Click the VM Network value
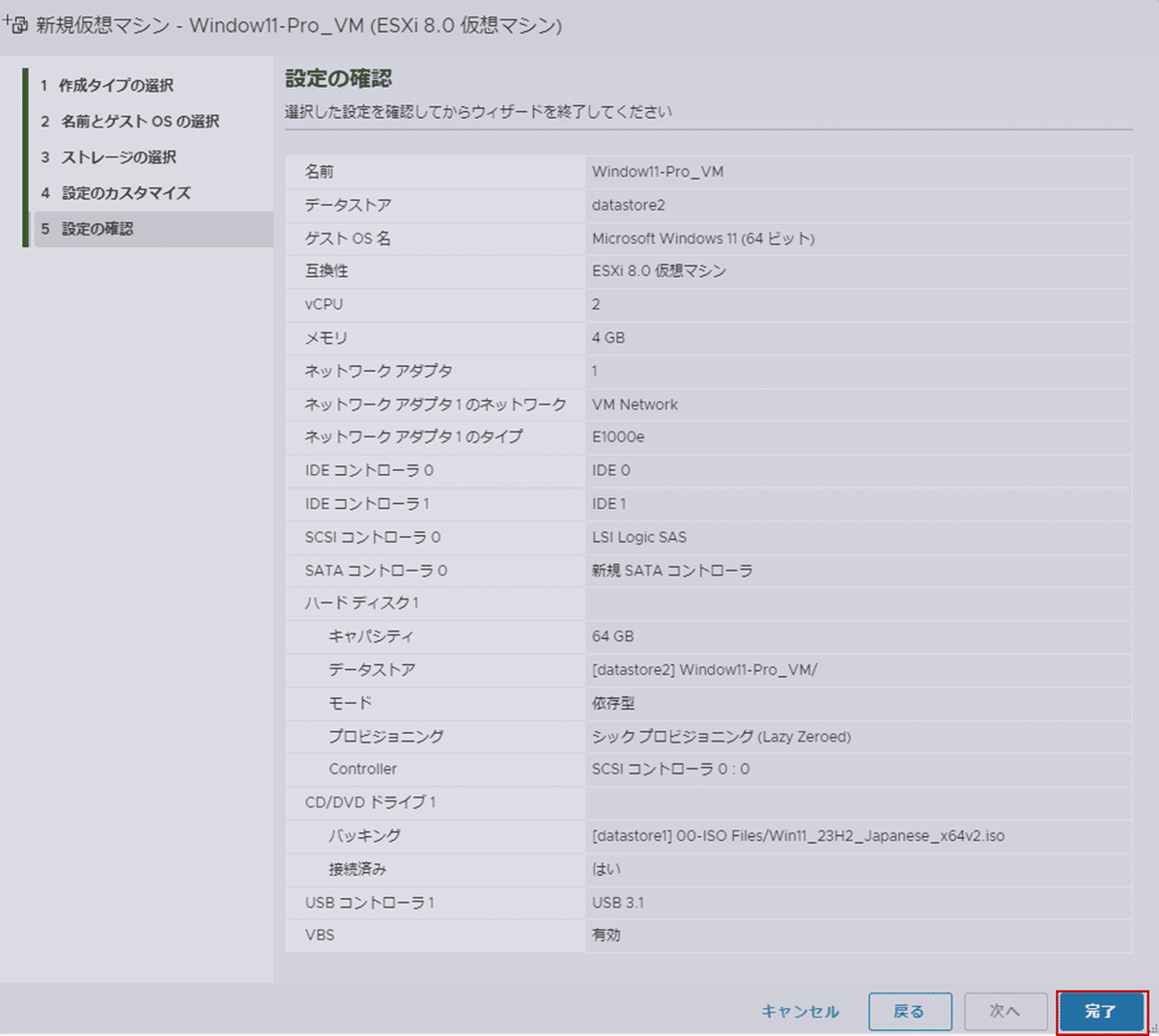Screen dimensions: 1159x1036 (635, 405)
